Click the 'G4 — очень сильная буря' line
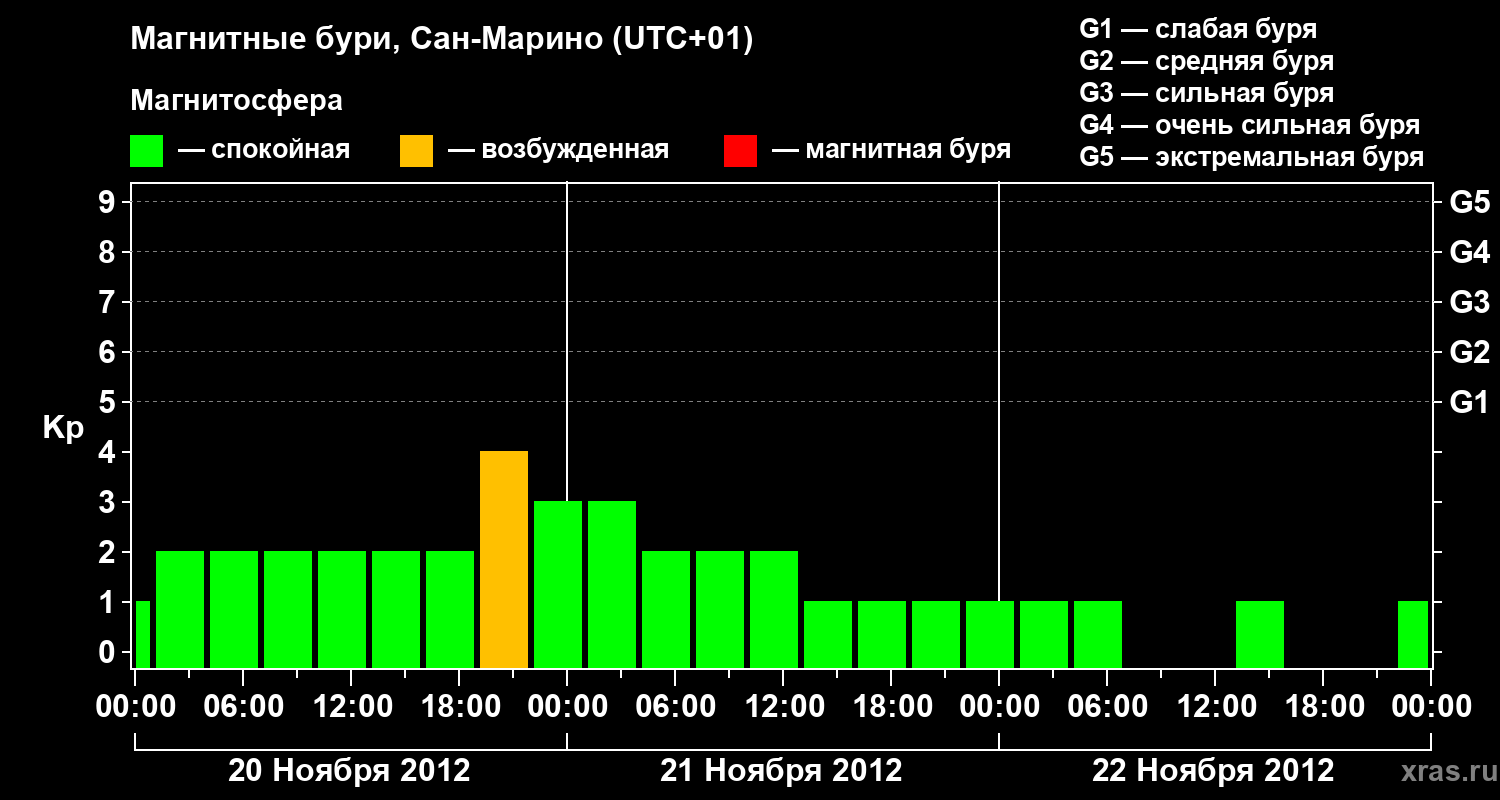1500x800 pixels. [1249, 125]
